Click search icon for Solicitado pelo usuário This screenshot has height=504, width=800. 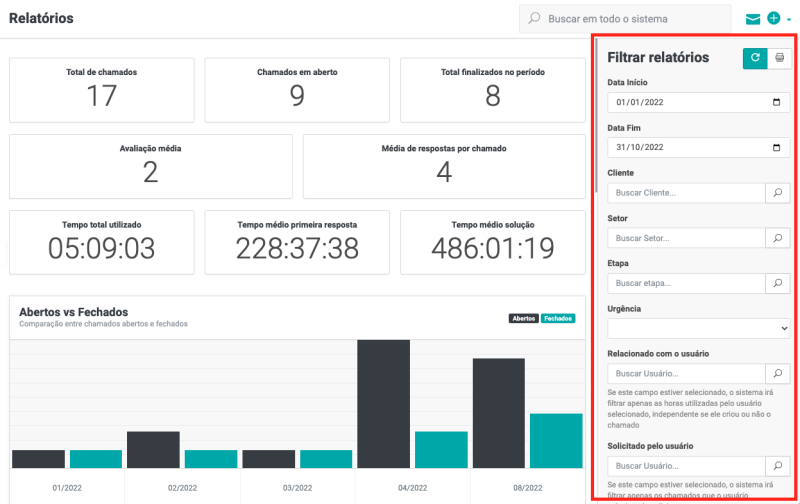[x=777, y=466]
